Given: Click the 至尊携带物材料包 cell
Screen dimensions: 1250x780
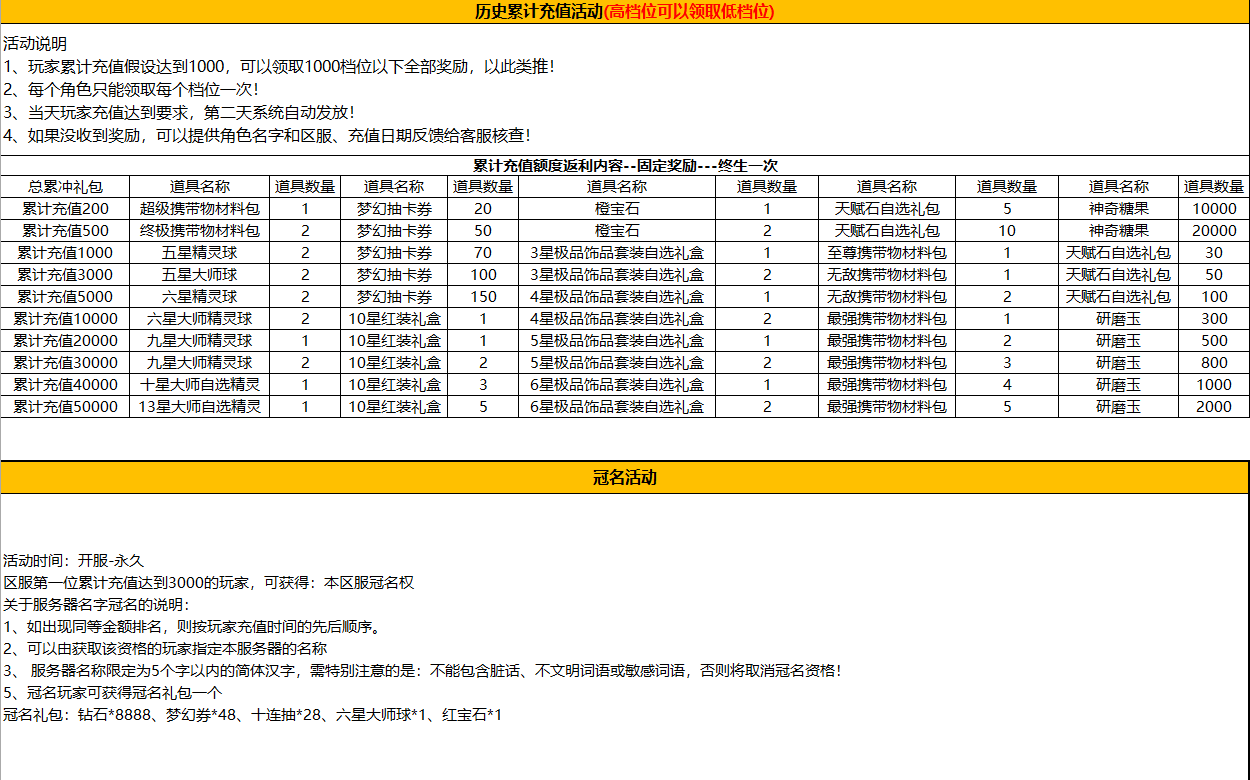Looking at the screenshot, I should (886, 253).
